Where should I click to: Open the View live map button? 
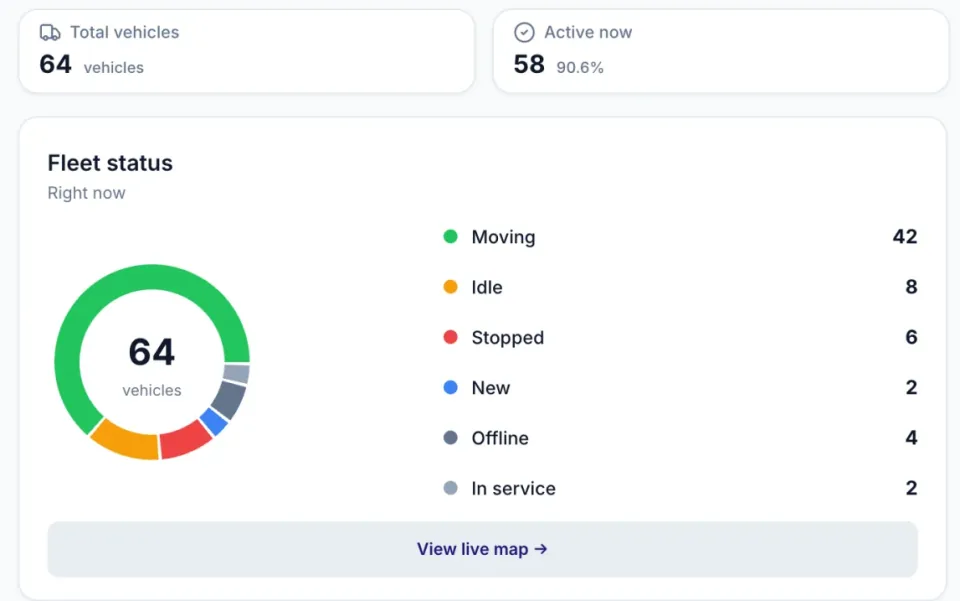[x=482, y=549]
